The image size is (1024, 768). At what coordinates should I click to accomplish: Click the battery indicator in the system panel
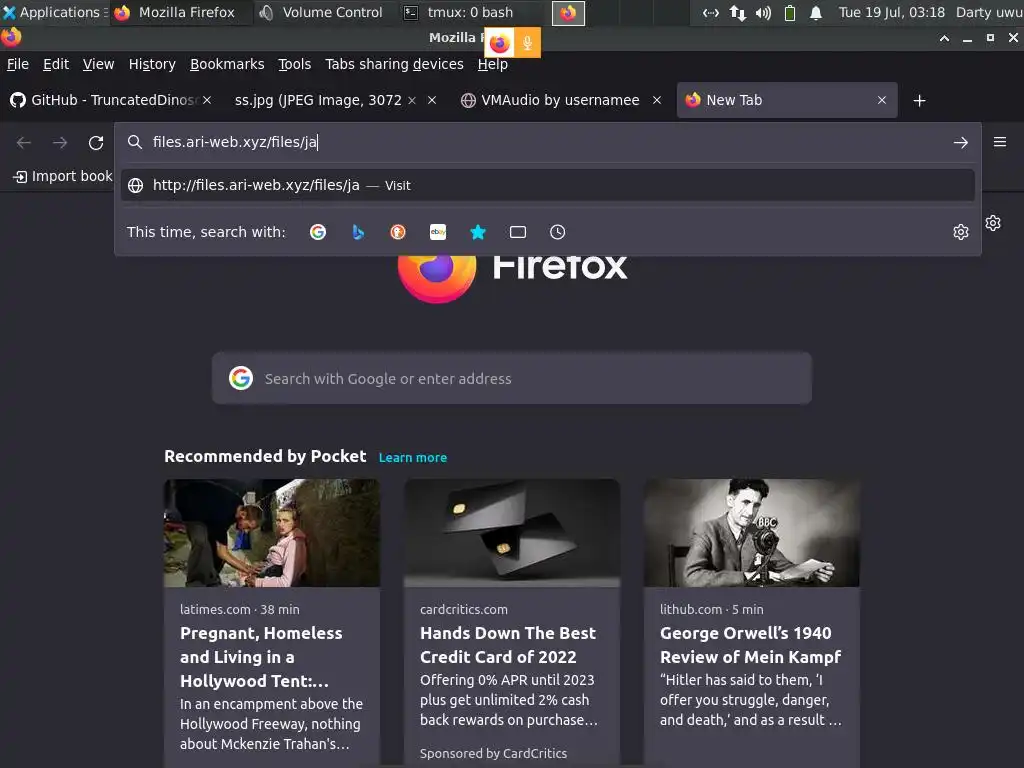790,12
